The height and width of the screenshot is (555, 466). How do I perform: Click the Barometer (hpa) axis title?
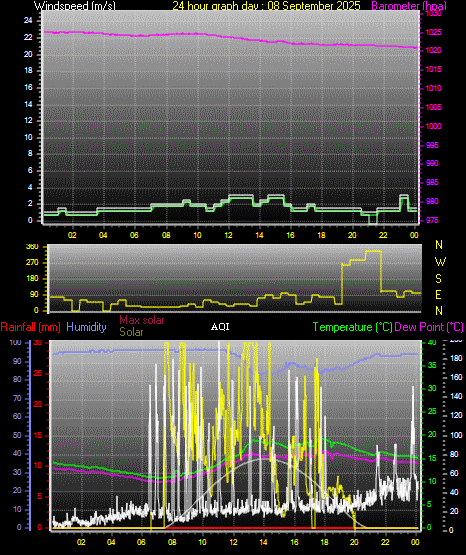(409, 5)
